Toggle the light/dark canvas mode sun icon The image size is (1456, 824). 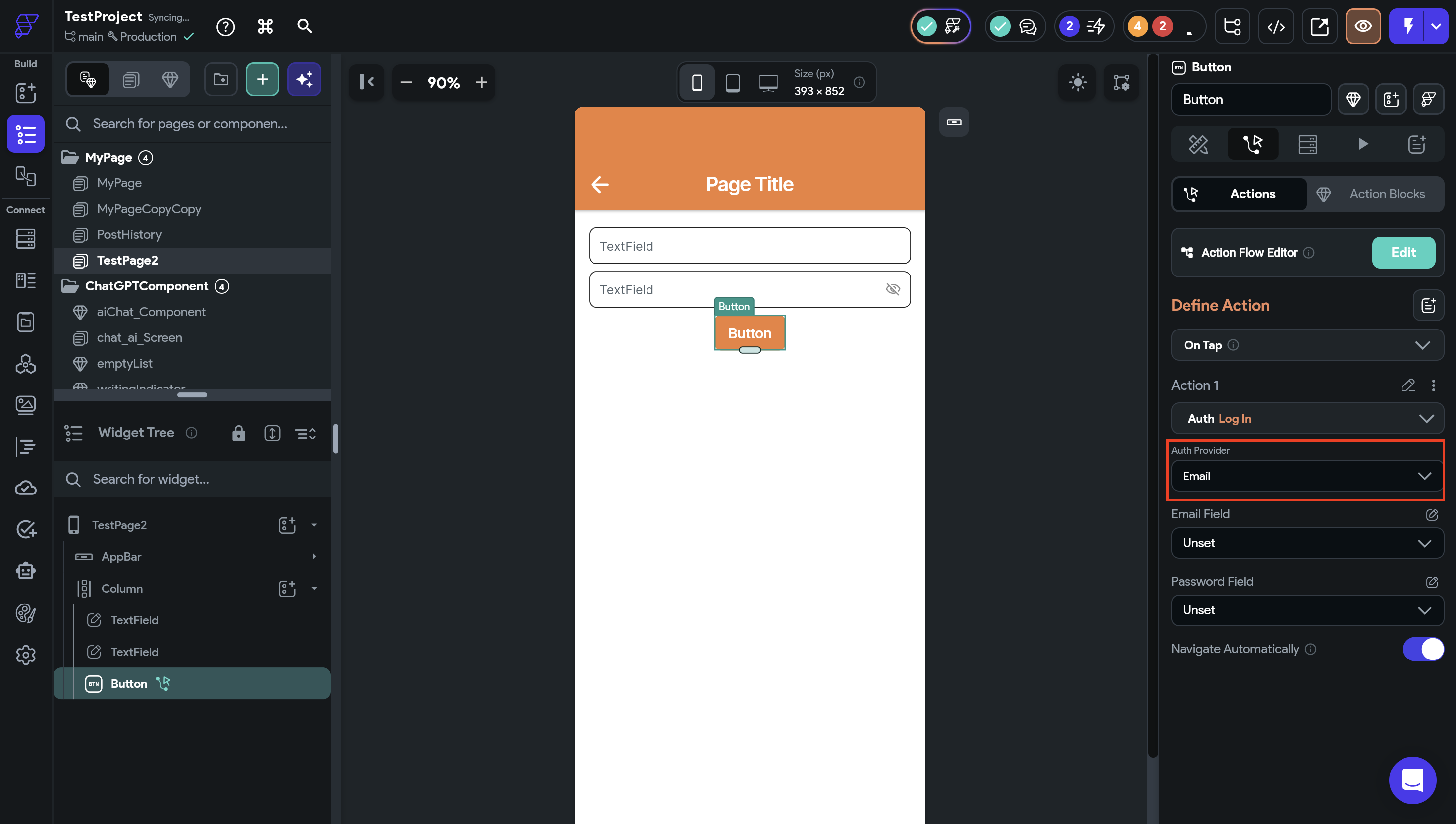click(1077, 83)
